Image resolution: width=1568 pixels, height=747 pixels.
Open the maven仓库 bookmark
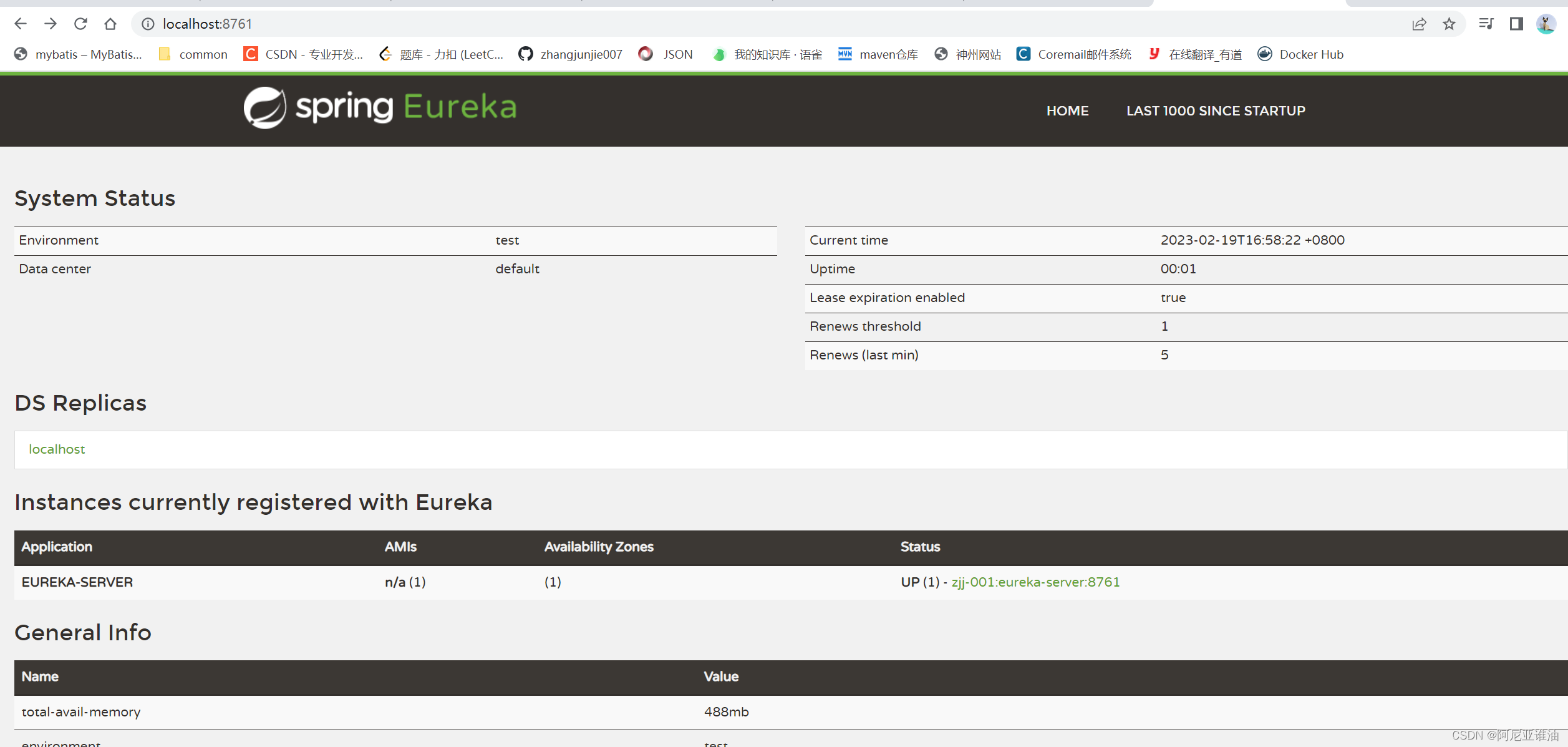pyautogui.click(x=878, y=54)
